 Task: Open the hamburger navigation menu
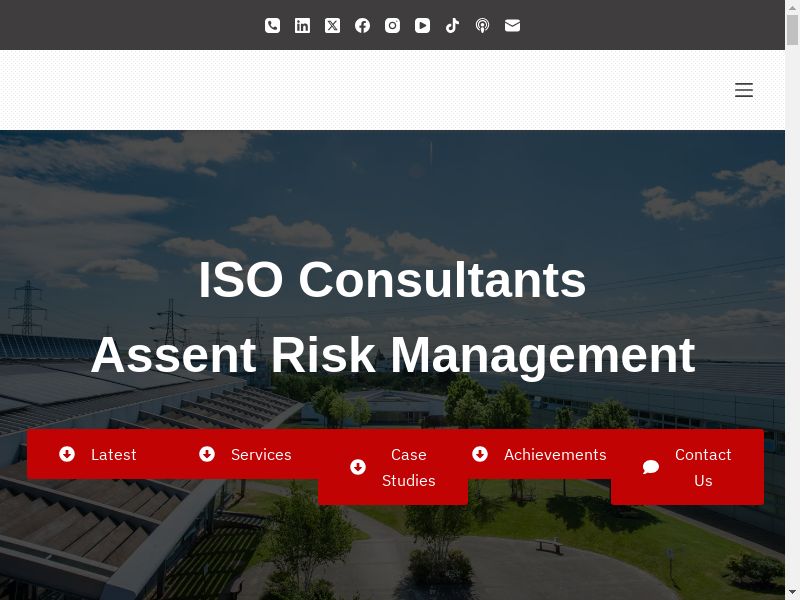coord(743,90)
